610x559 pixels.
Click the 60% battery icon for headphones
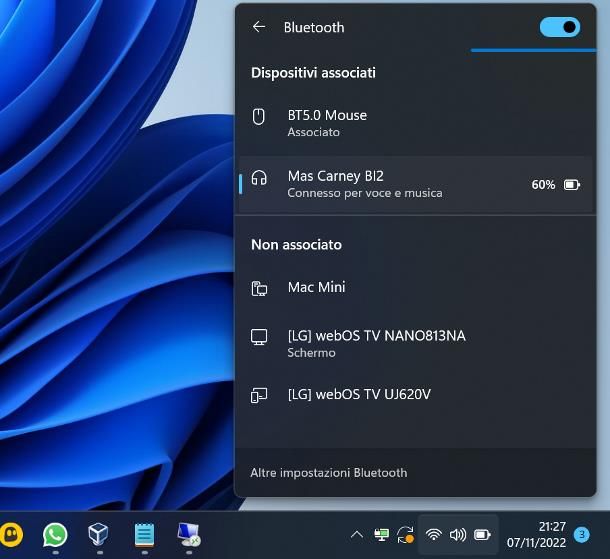tap(572, 184)
